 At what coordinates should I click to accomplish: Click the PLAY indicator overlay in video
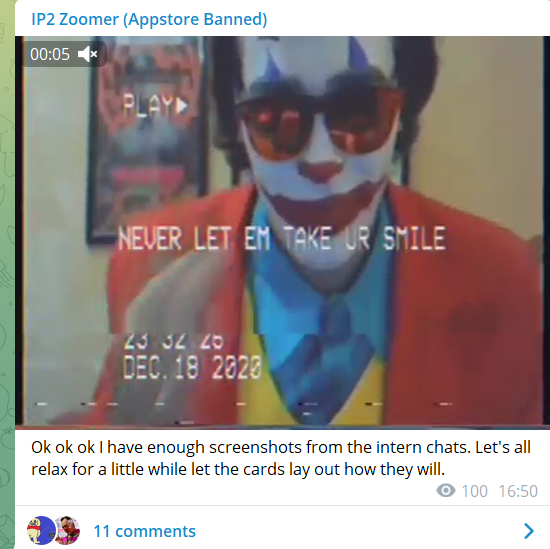coord(156,105)
